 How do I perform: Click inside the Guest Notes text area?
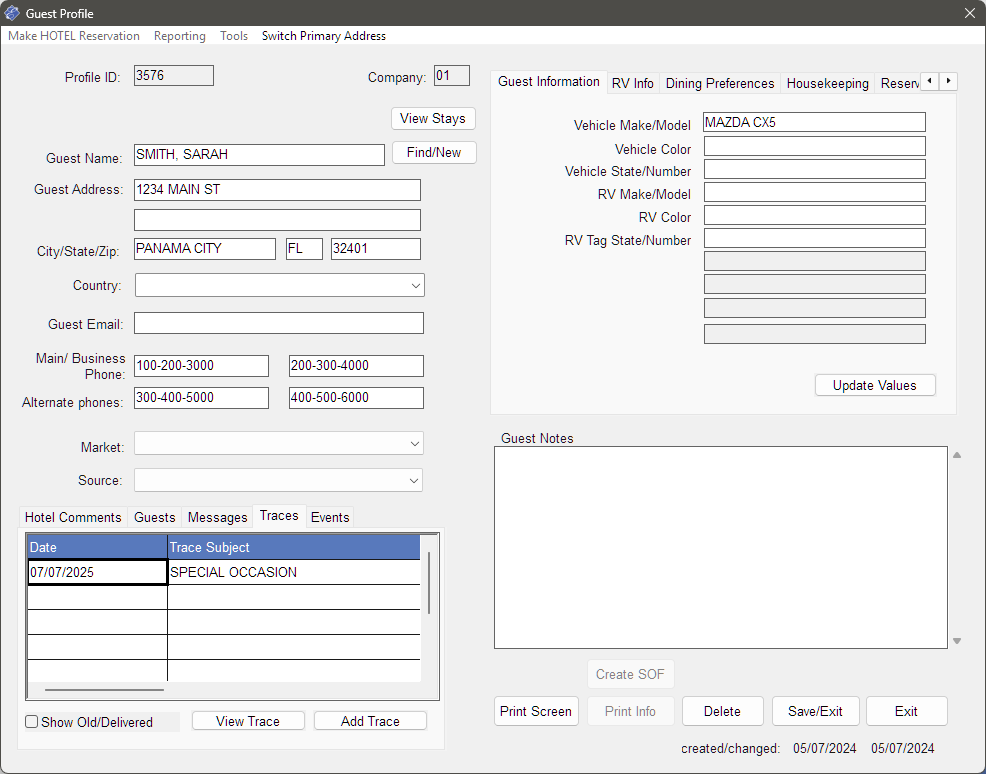click(721, 548)
